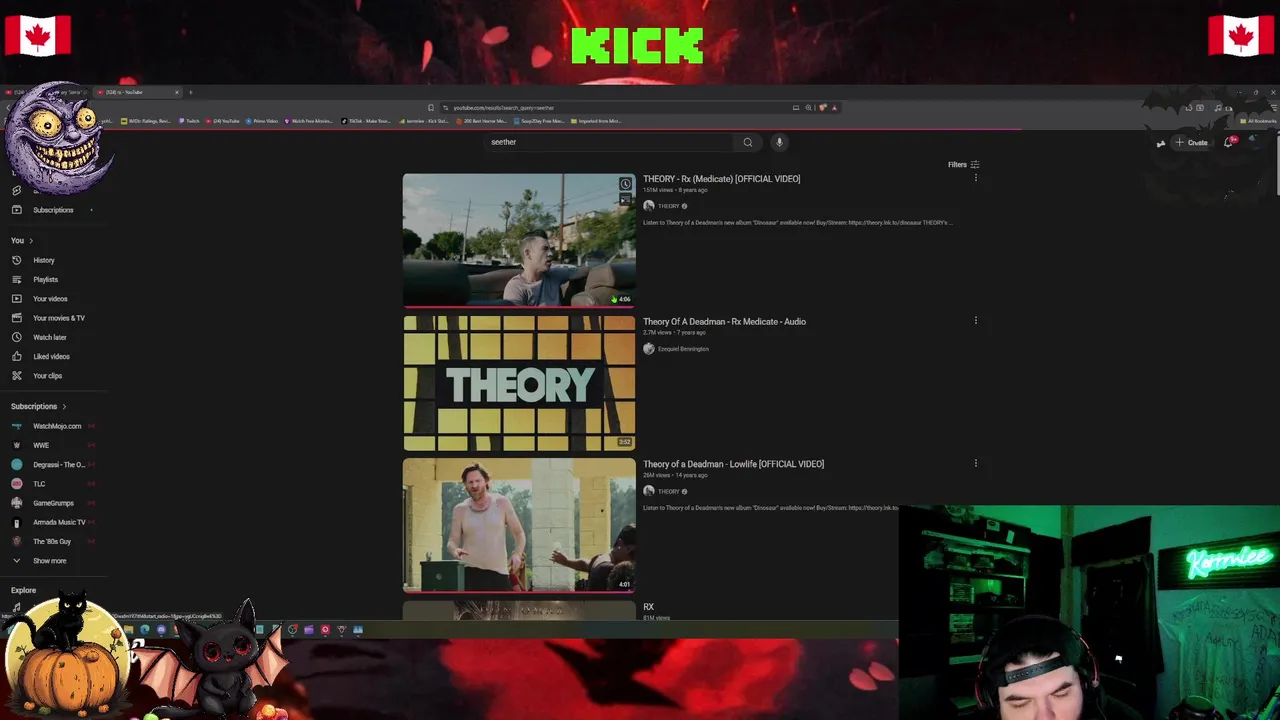Open Playlists from the sidebar
The image size is (1280, 720).
pos(45,280)
